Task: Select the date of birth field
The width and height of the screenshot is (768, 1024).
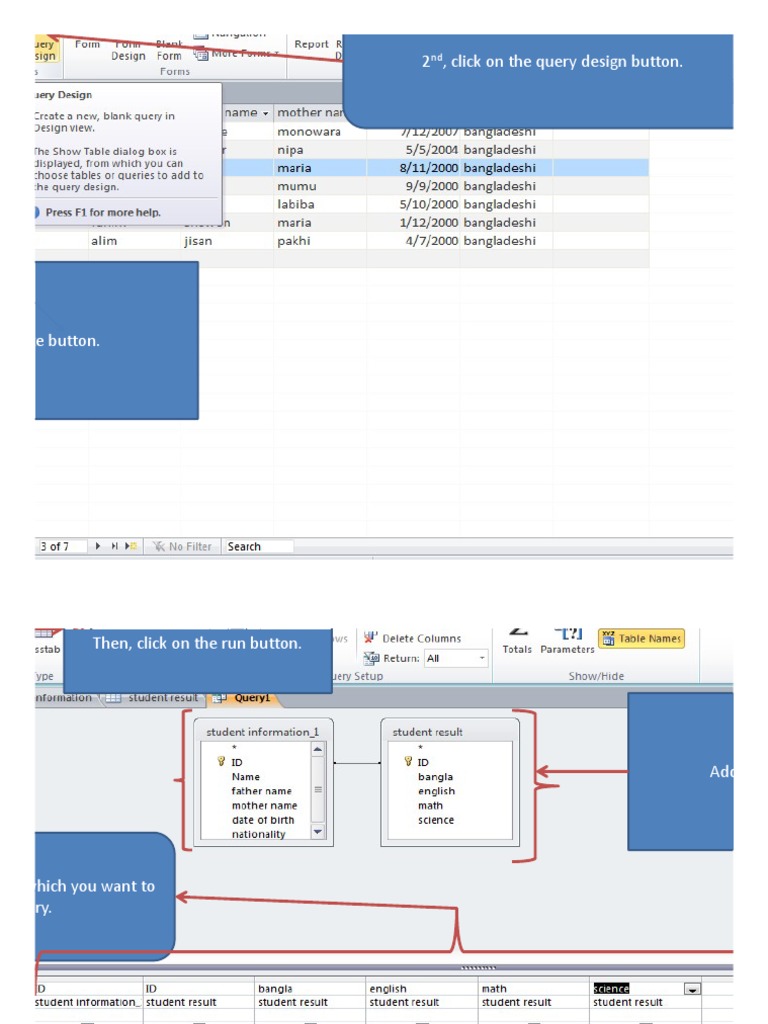Action: click(x=263, y=820)
